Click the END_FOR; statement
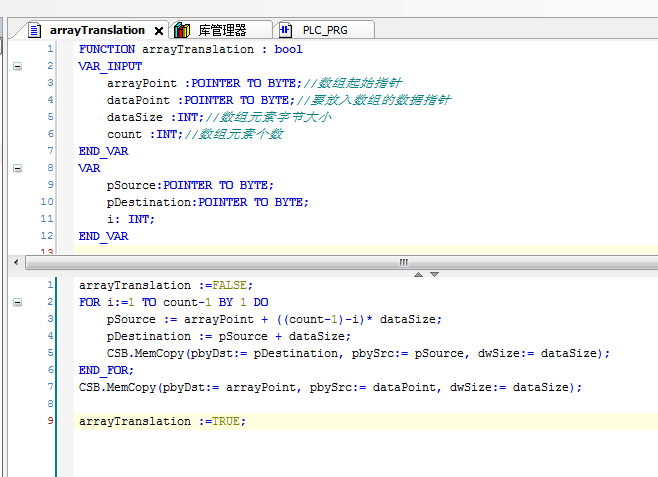This screenshot has height=477, width=658. (x=106, y=370)
